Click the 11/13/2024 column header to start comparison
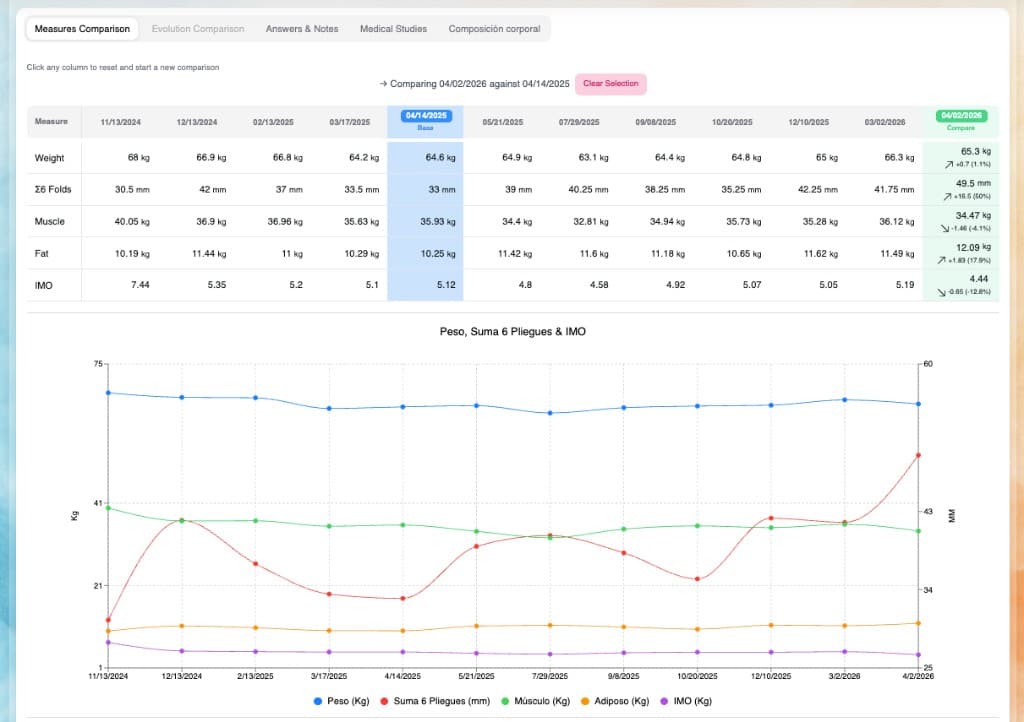Viewport: 1024px width, 722px height. click(x=120, y=122)
